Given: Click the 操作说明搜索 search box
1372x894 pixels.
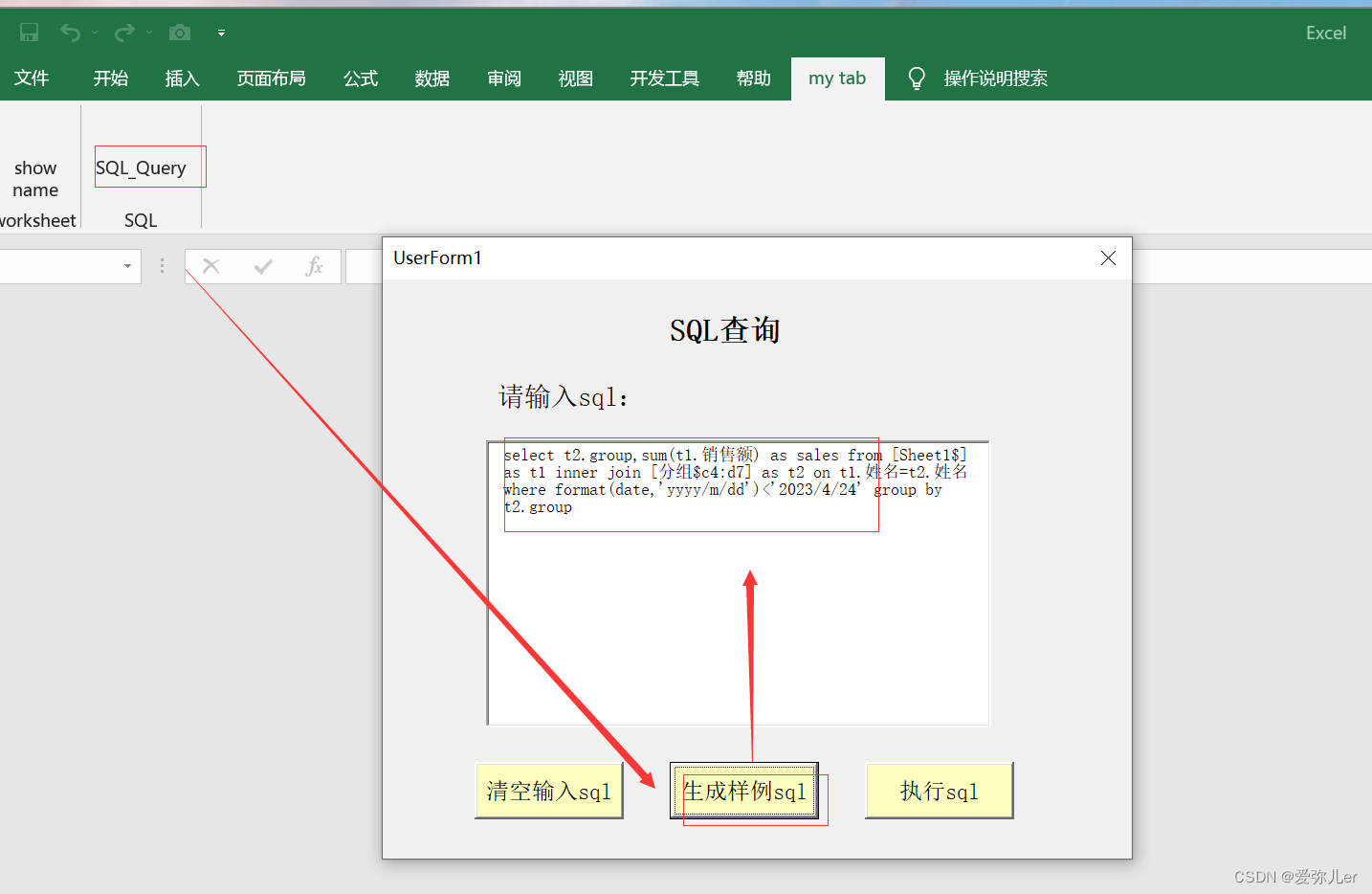Looking at the screenshot, I should (x=995, y=78).
